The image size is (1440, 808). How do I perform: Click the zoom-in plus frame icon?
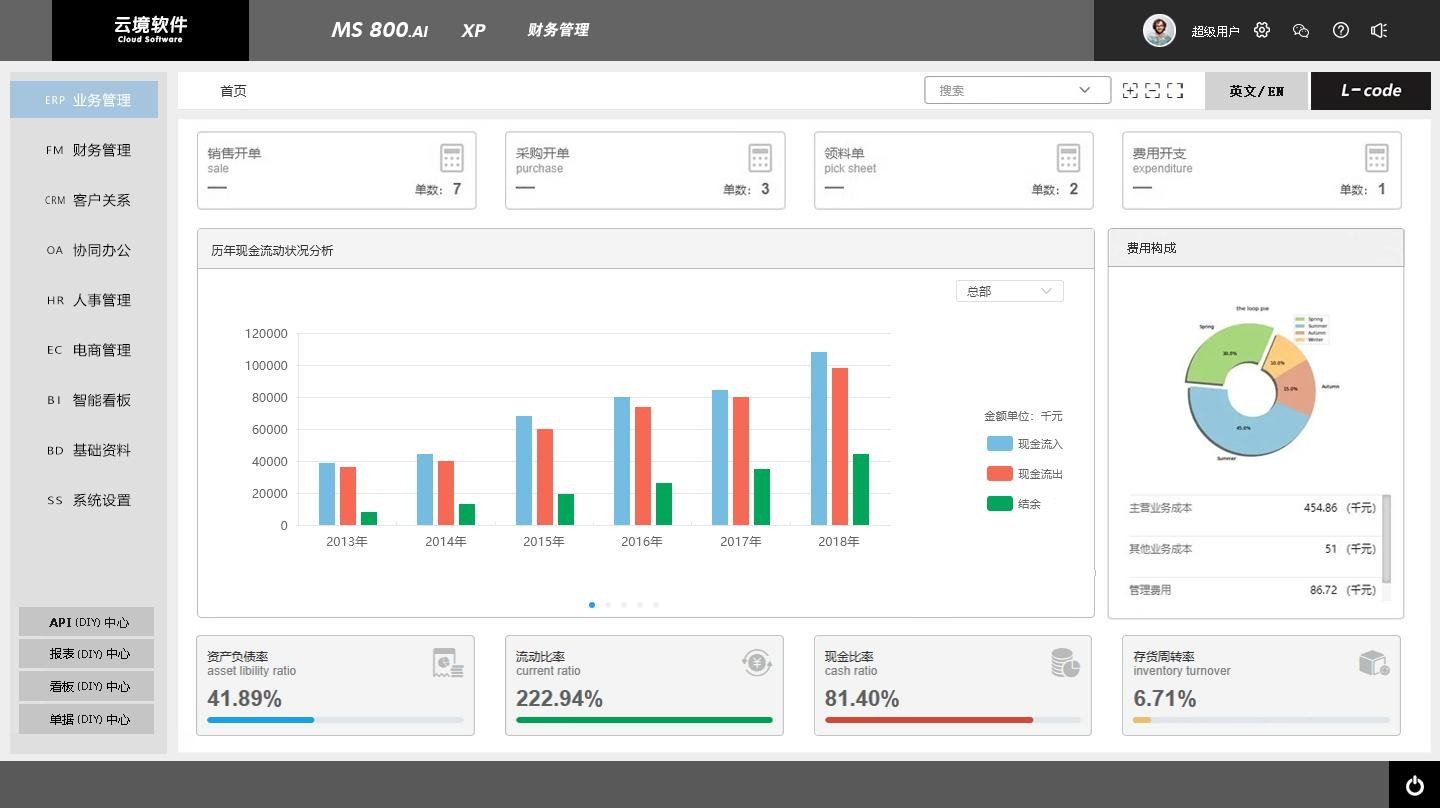coord(1130,90)
